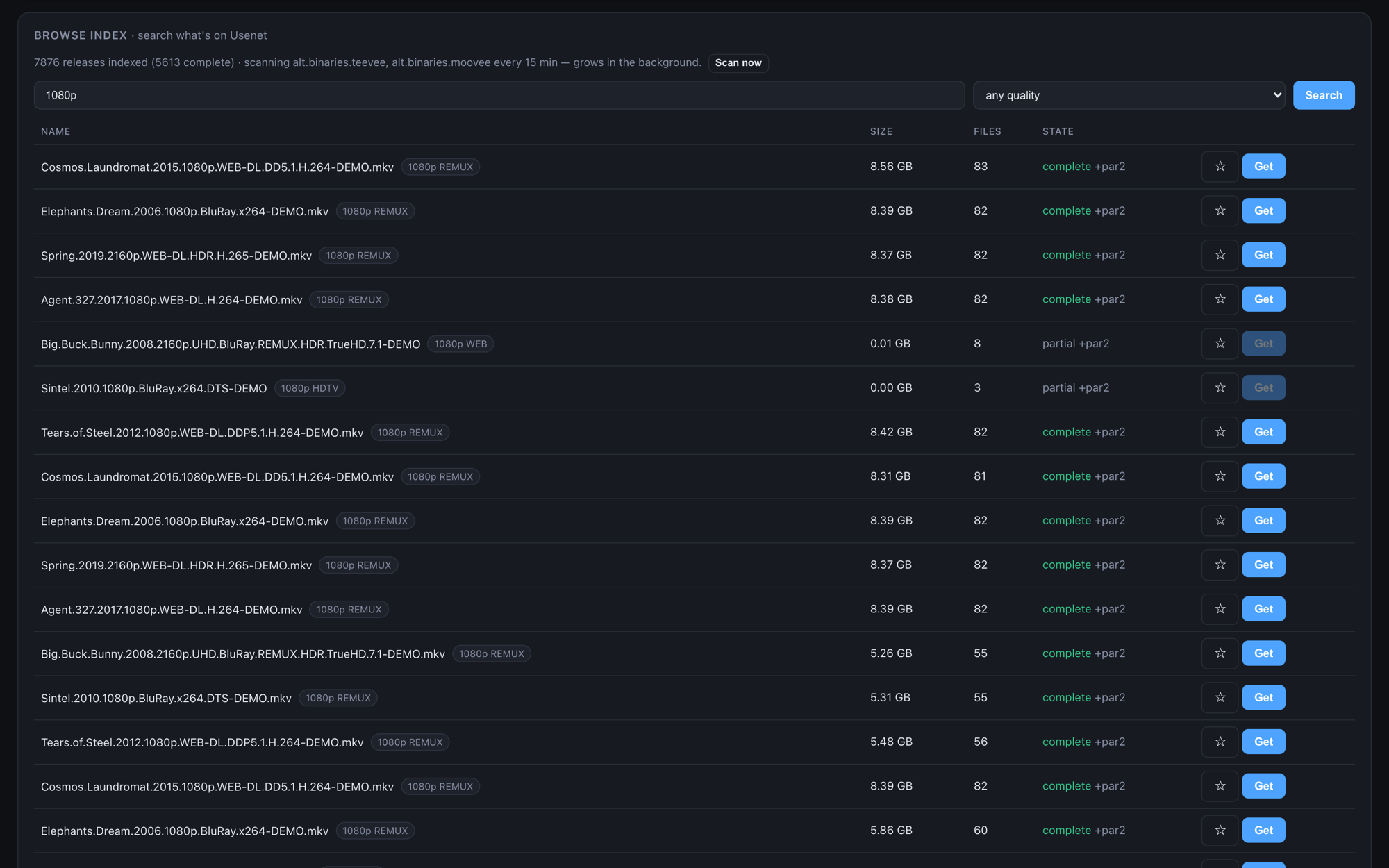The height and width of the screenshot is (868, 1389).
Task: Get the 5.48 GB Tears.of.Steel release
Action: point(1263,742)
